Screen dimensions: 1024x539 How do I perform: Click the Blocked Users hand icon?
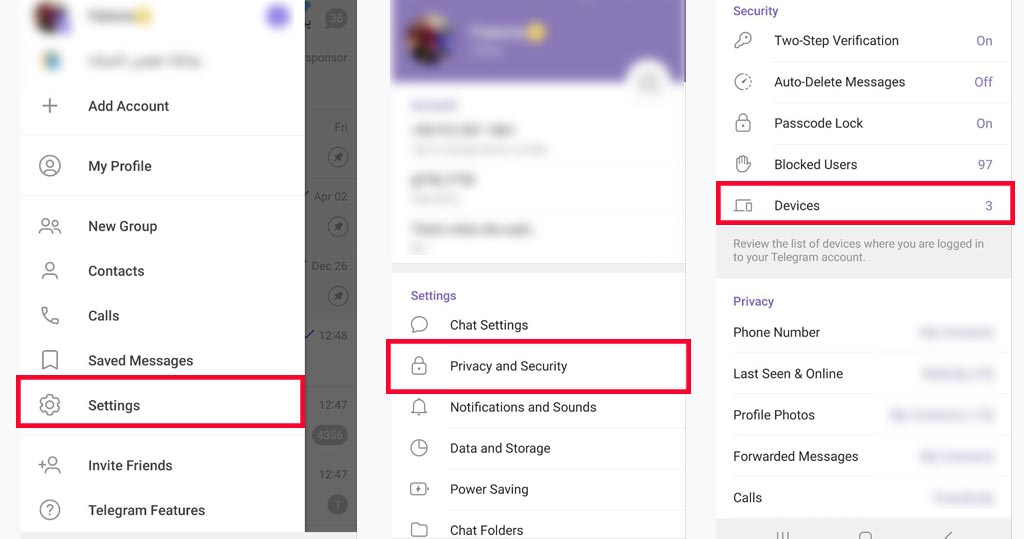[x=743, y=164]
